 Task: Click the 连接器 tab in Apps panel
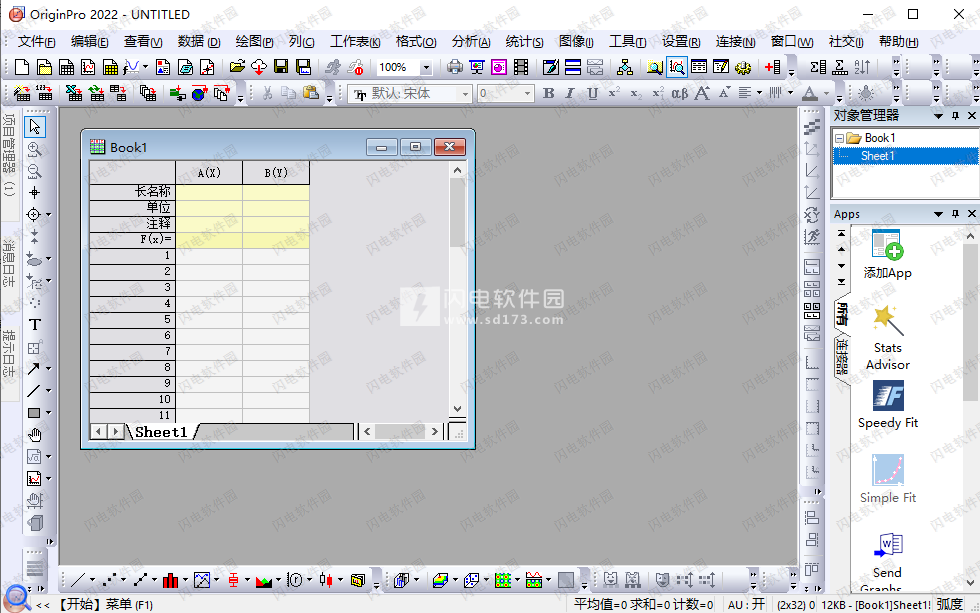click(842, 356)
